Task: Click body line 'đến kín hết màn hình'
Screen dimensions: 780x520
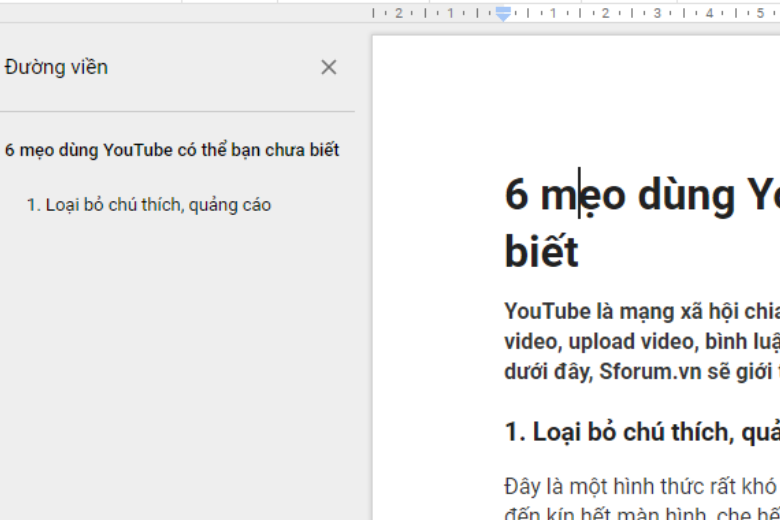Action: 640,513
